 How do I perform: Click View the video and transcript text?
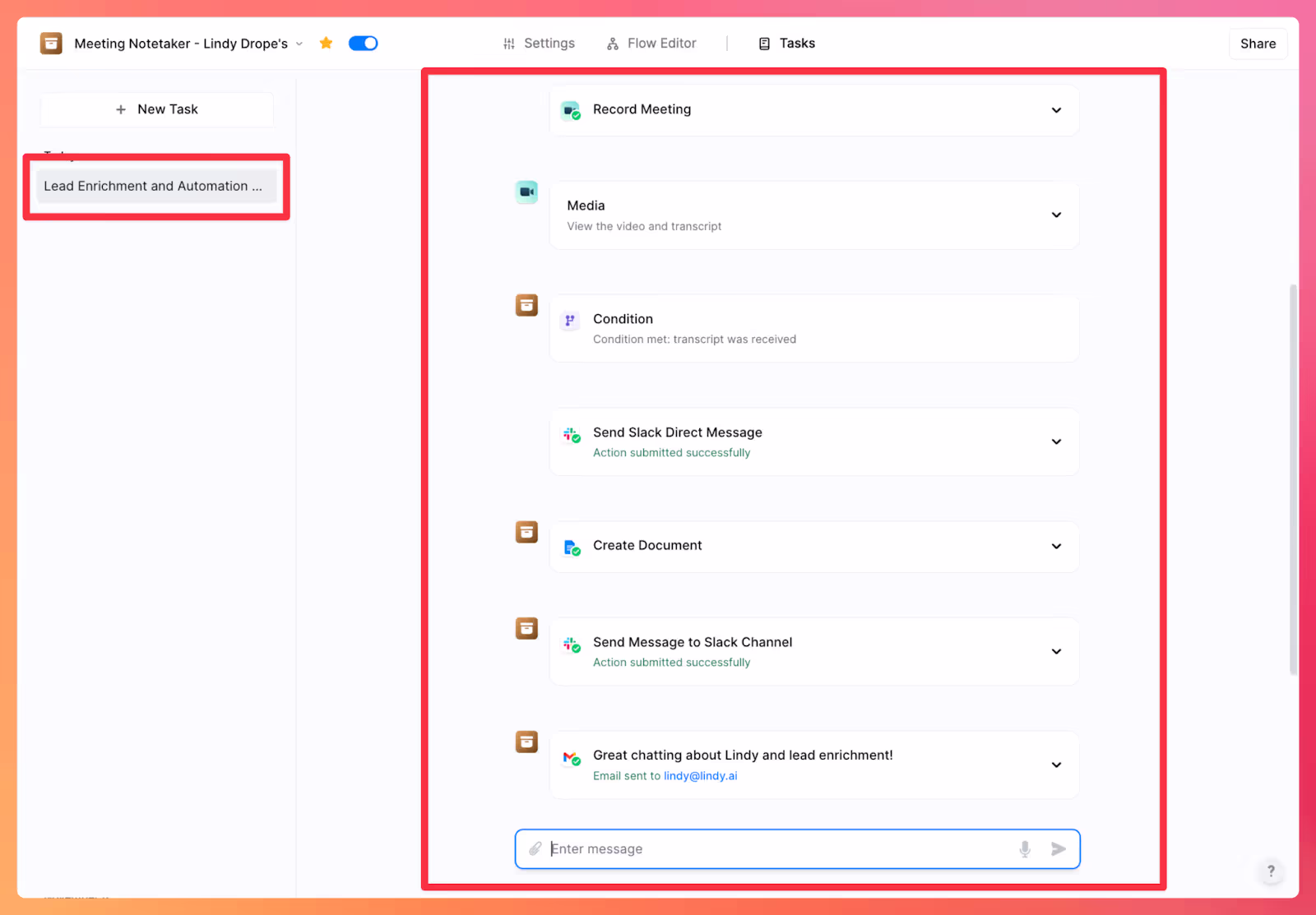click(644, 227)
